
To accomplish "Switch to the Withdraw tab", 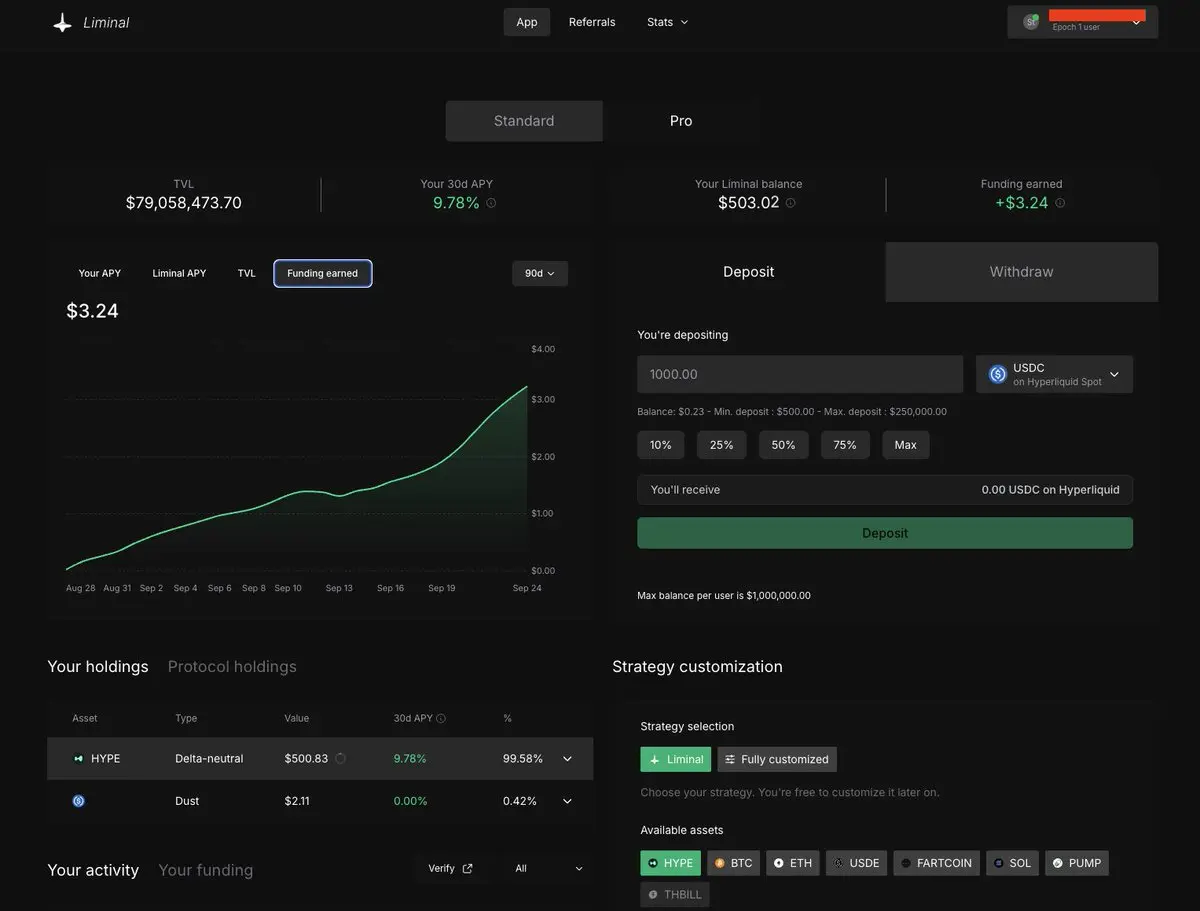I will point(1022,272).
